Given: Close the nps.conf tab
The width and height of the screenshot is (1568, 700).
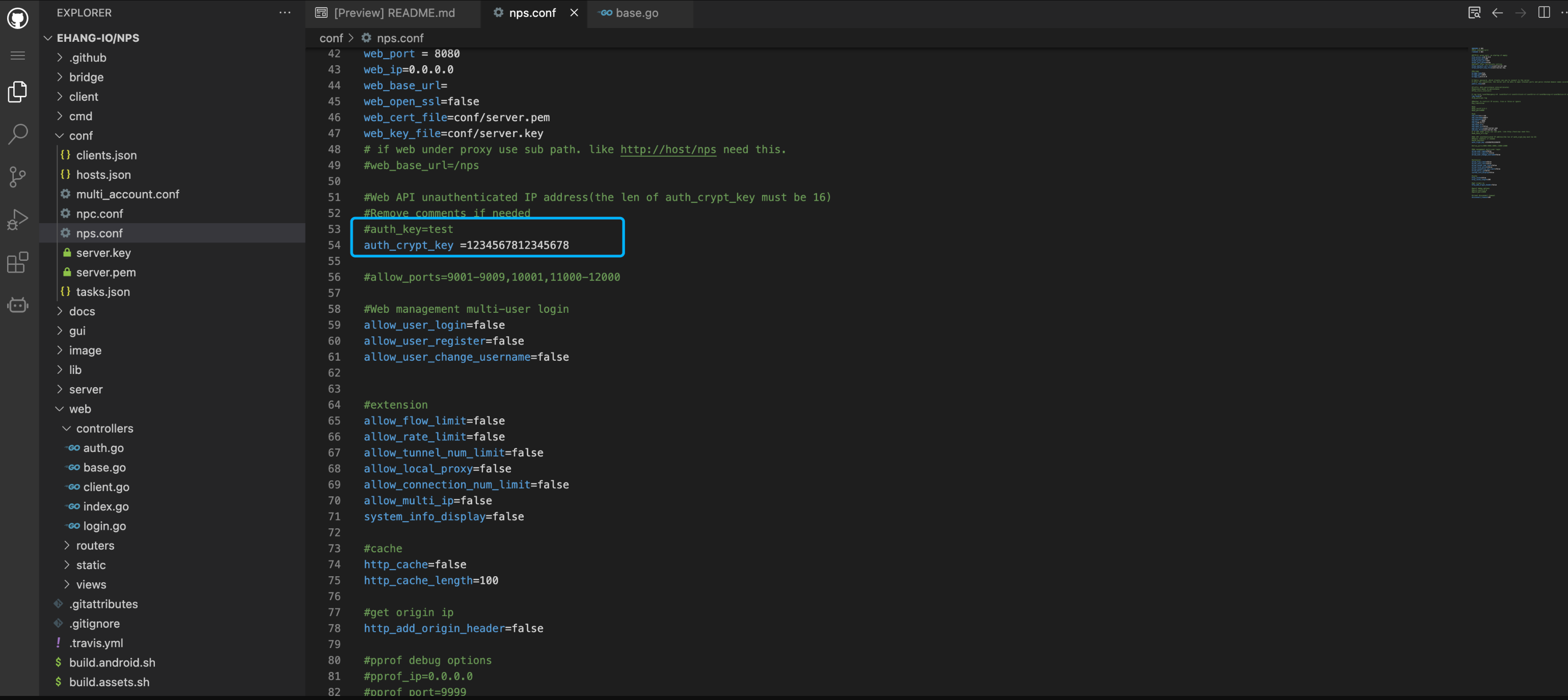Looking at the screenshot, I should tap(574, 13).
